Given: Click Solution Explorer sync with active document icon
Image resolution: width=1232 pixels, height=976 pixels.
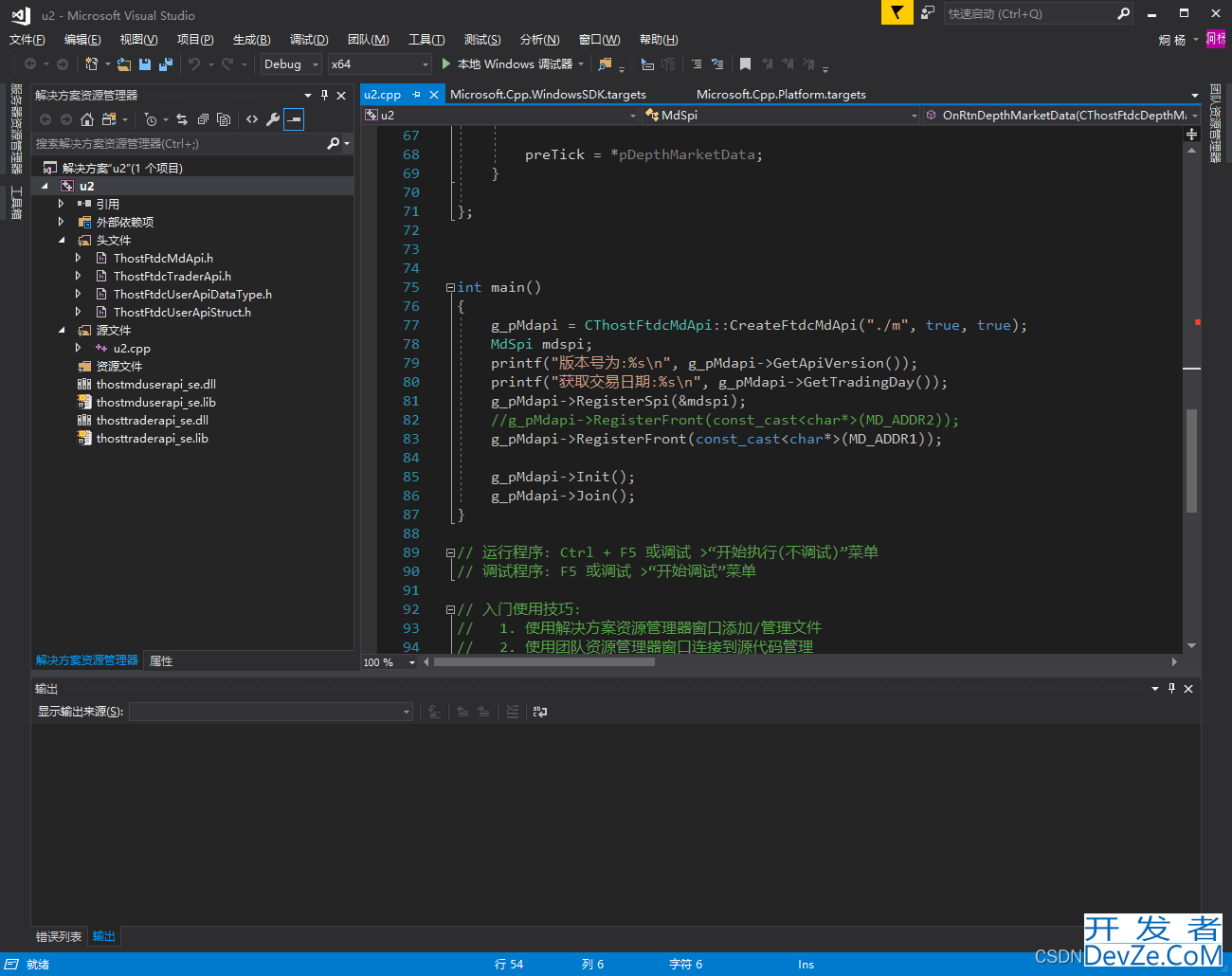Looking at the screenshot, I should pos(182,118).
